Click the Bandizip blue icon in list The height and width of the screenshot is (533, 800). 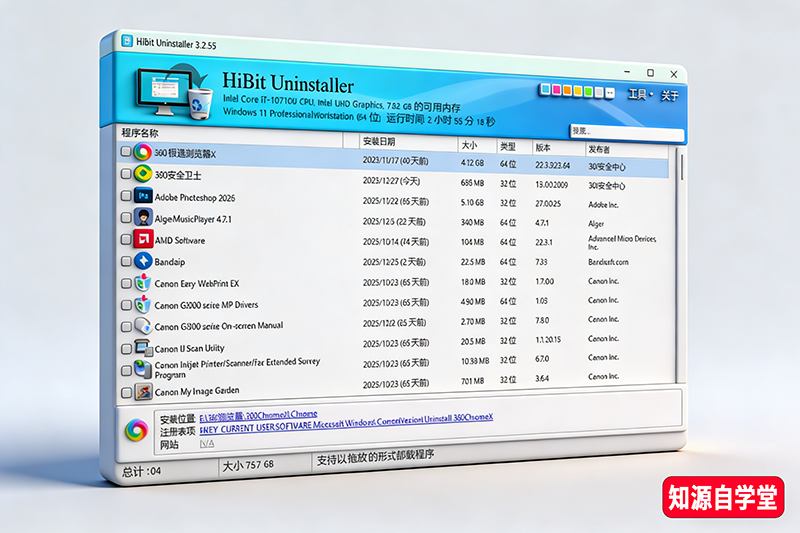pyautogui.click(x=142, y=261)
